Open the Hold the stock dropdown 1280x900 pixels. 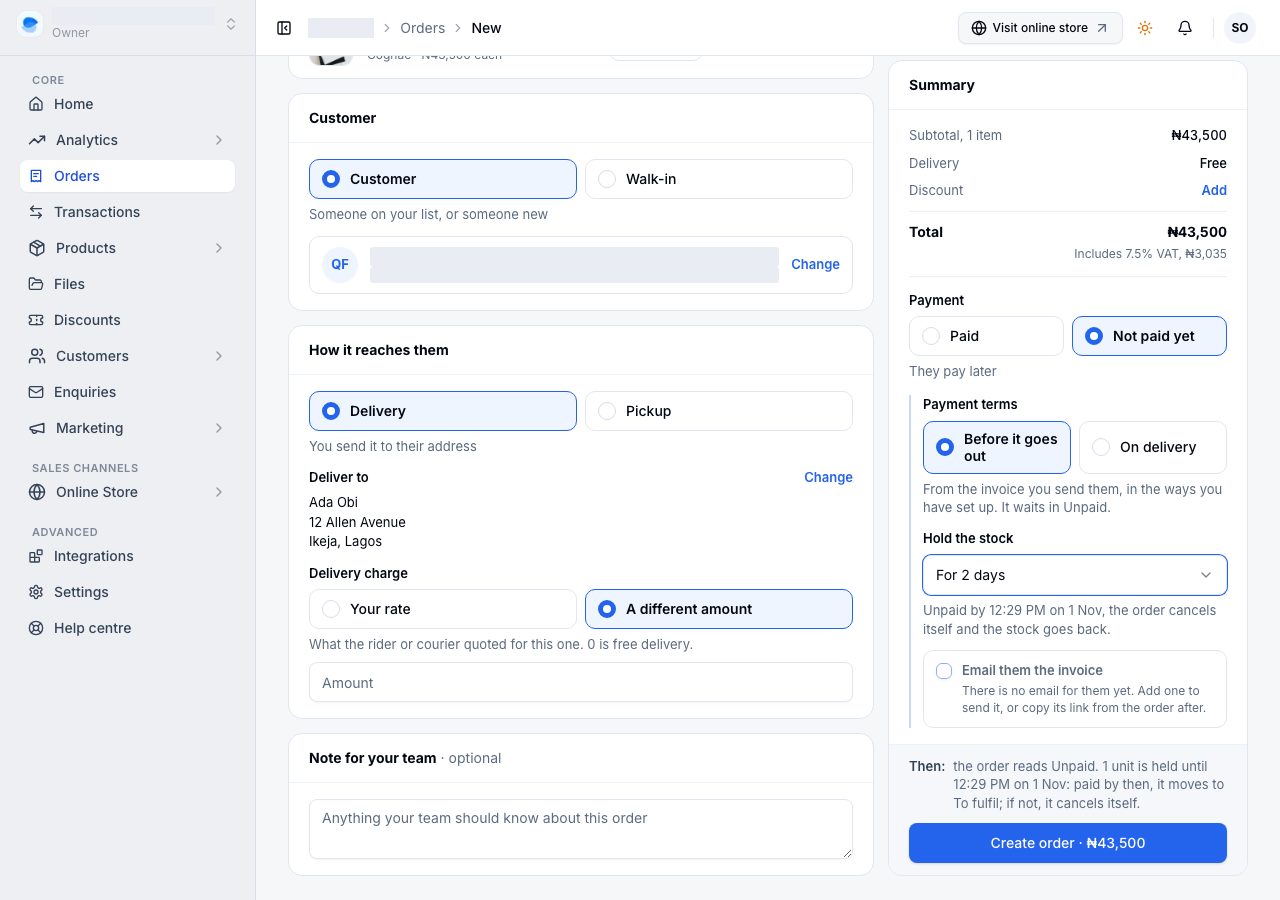pos(1075,575)
